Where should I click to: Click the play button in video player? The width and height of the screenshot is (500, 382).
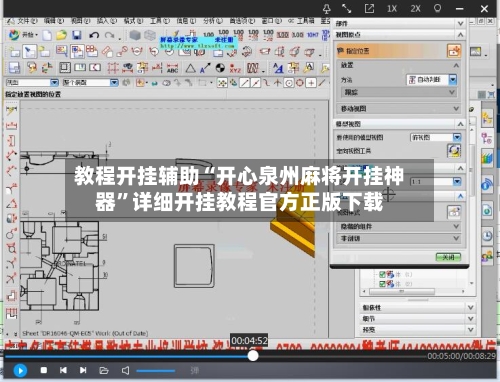pos(20,370)
